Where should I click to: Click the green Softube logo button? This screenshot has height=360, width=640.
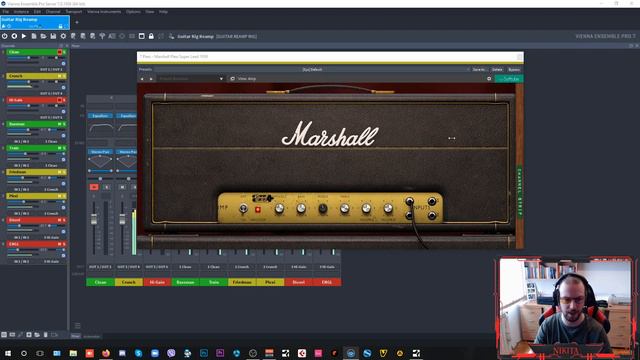pyautogui.click(x=509, y=79)
